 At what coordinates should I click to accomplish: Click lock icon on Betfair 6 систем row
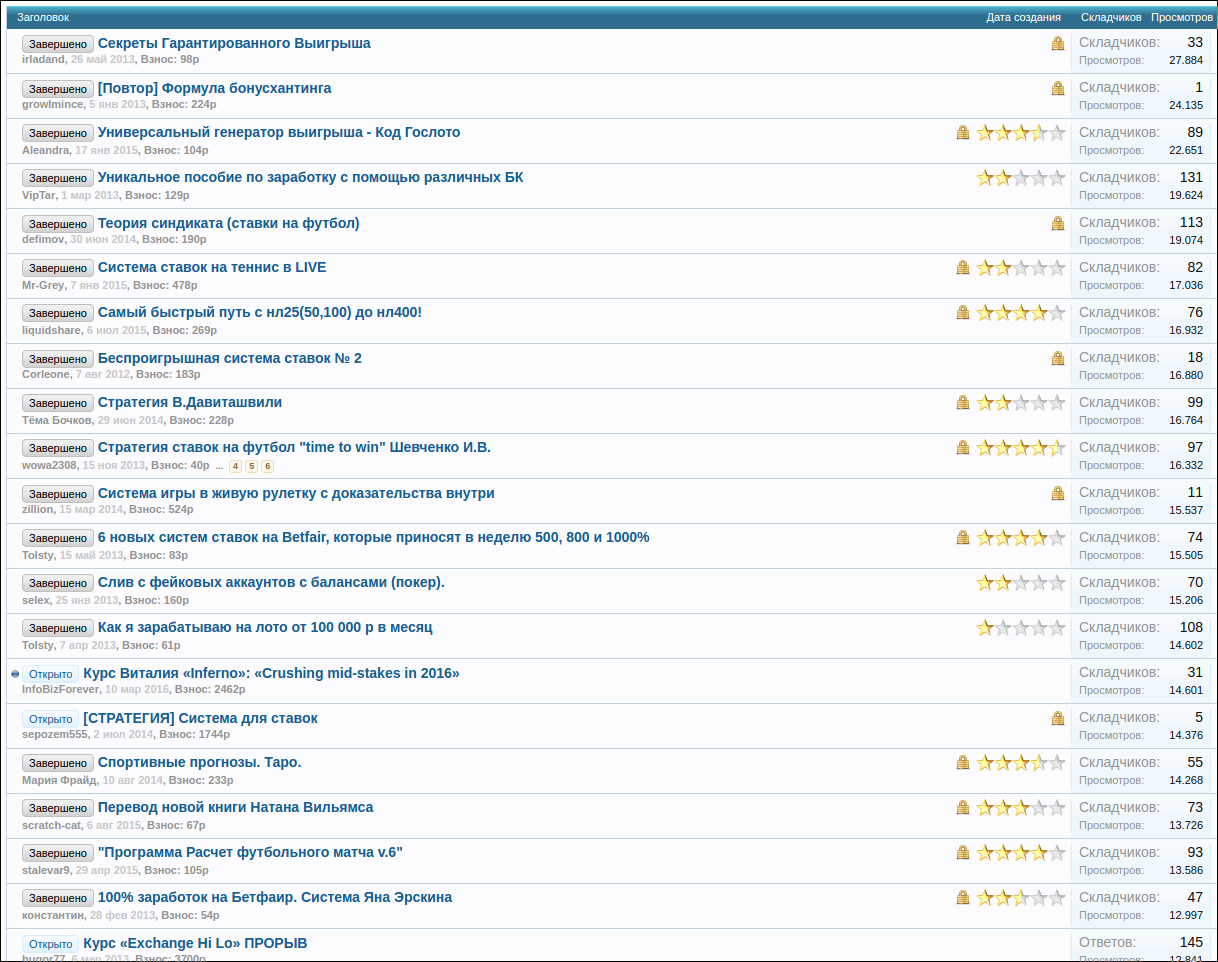[963, 537]
